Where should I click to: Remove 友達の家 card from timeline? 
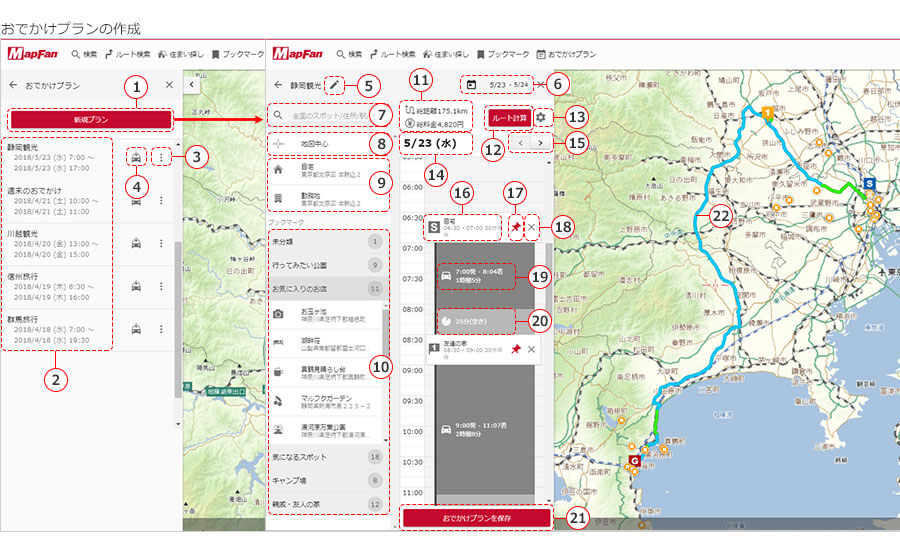(532, 349)
